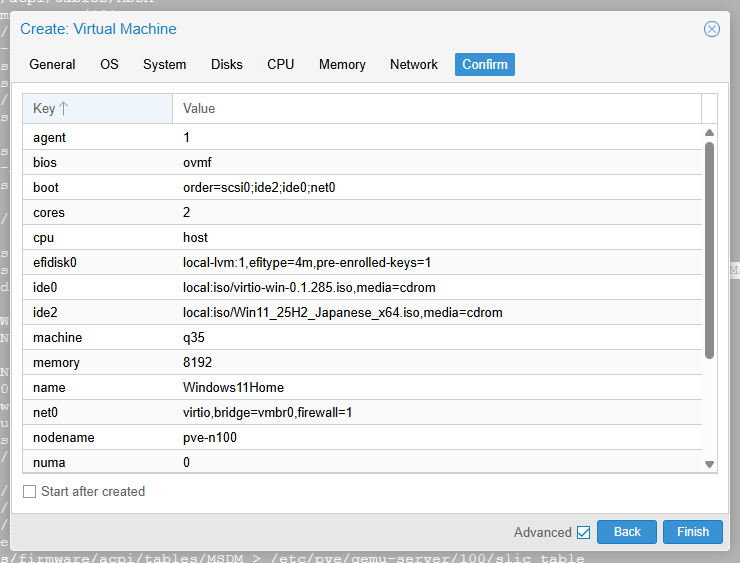Open the OS tab
The image size is (740, 563).
(109, 64)
